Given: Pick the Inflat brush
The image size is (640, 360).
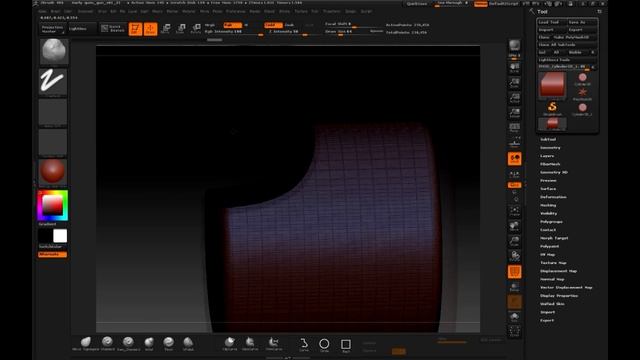Looking at the screenshot, I should (x=149, y=344).
